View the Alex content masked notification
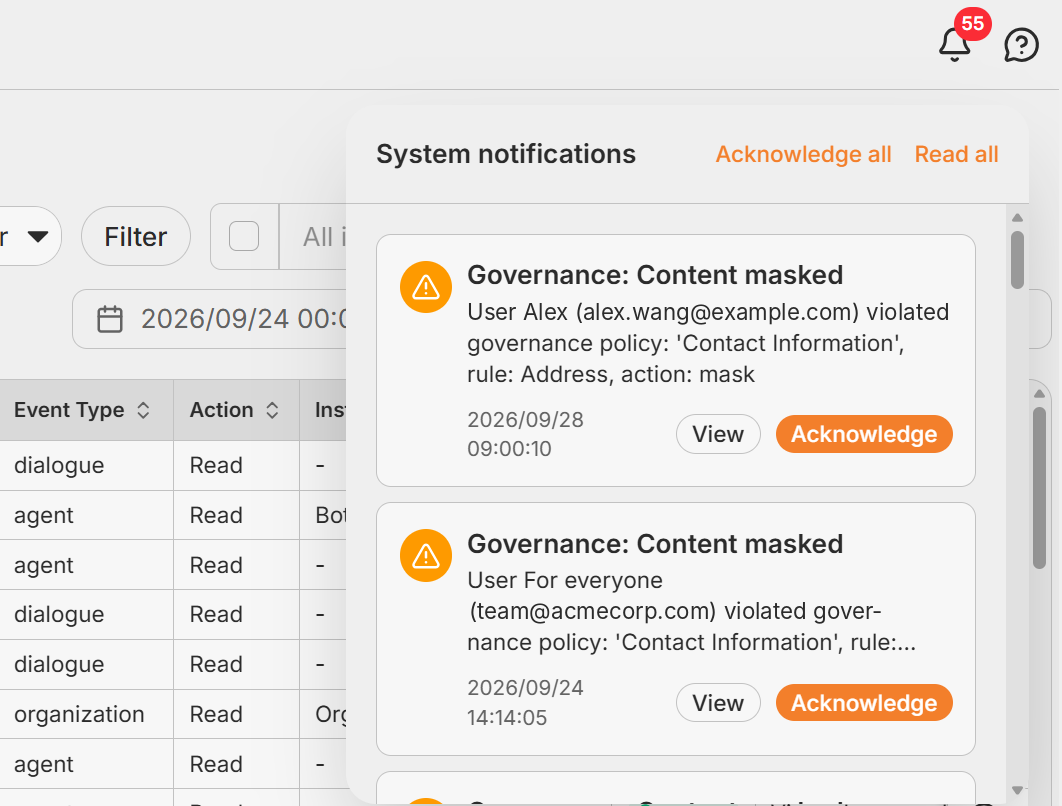The width and height of the screenshot is (1062, 806). [718, 434]
